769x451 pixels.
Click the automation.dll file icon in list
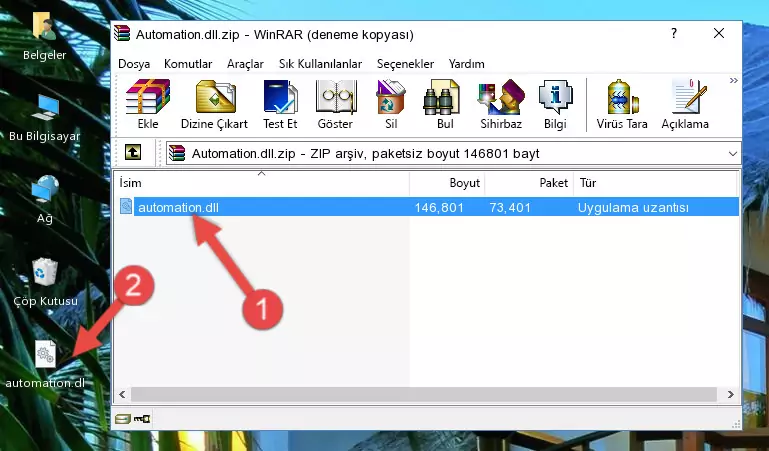pos(126,206)
